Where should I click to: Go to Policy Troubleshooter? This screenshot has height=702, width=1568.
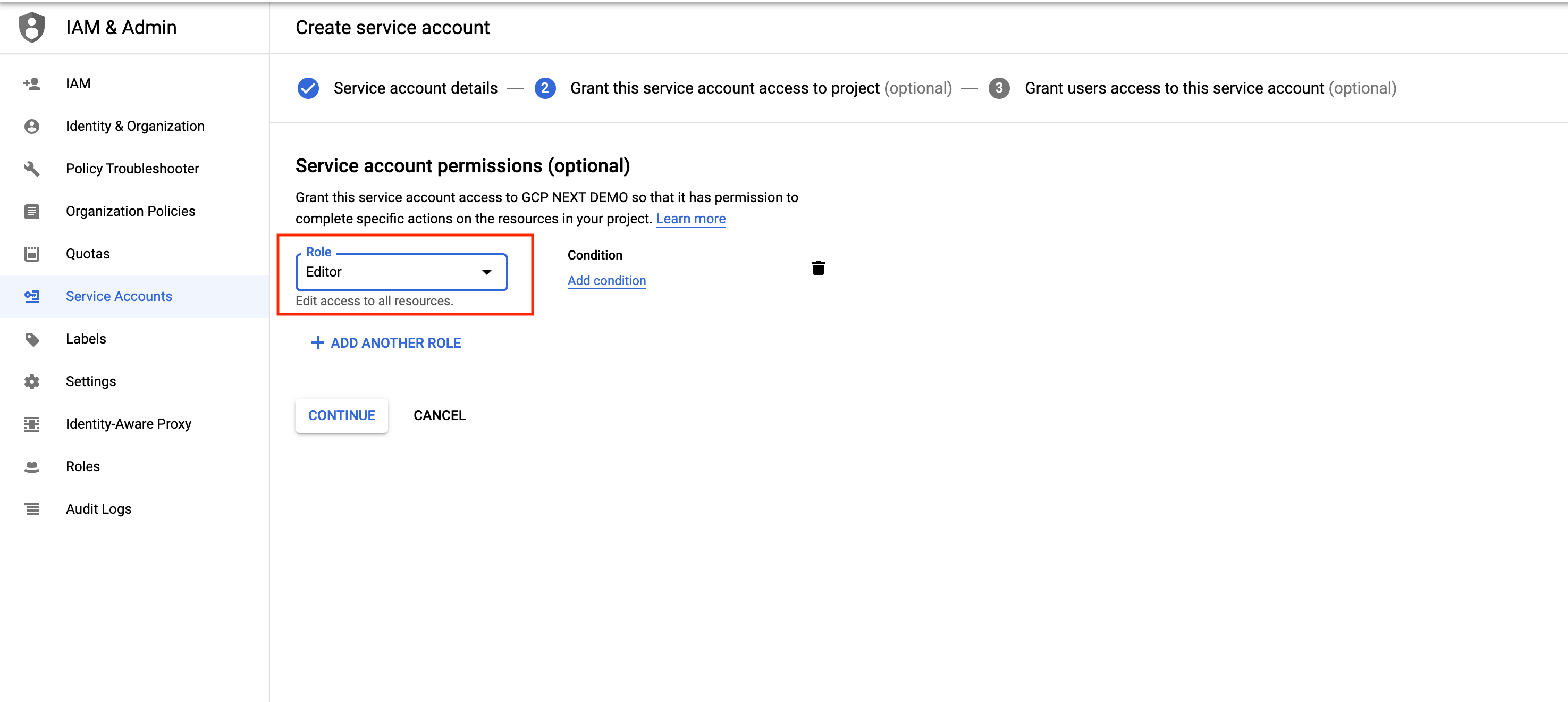tap(134, 169)
